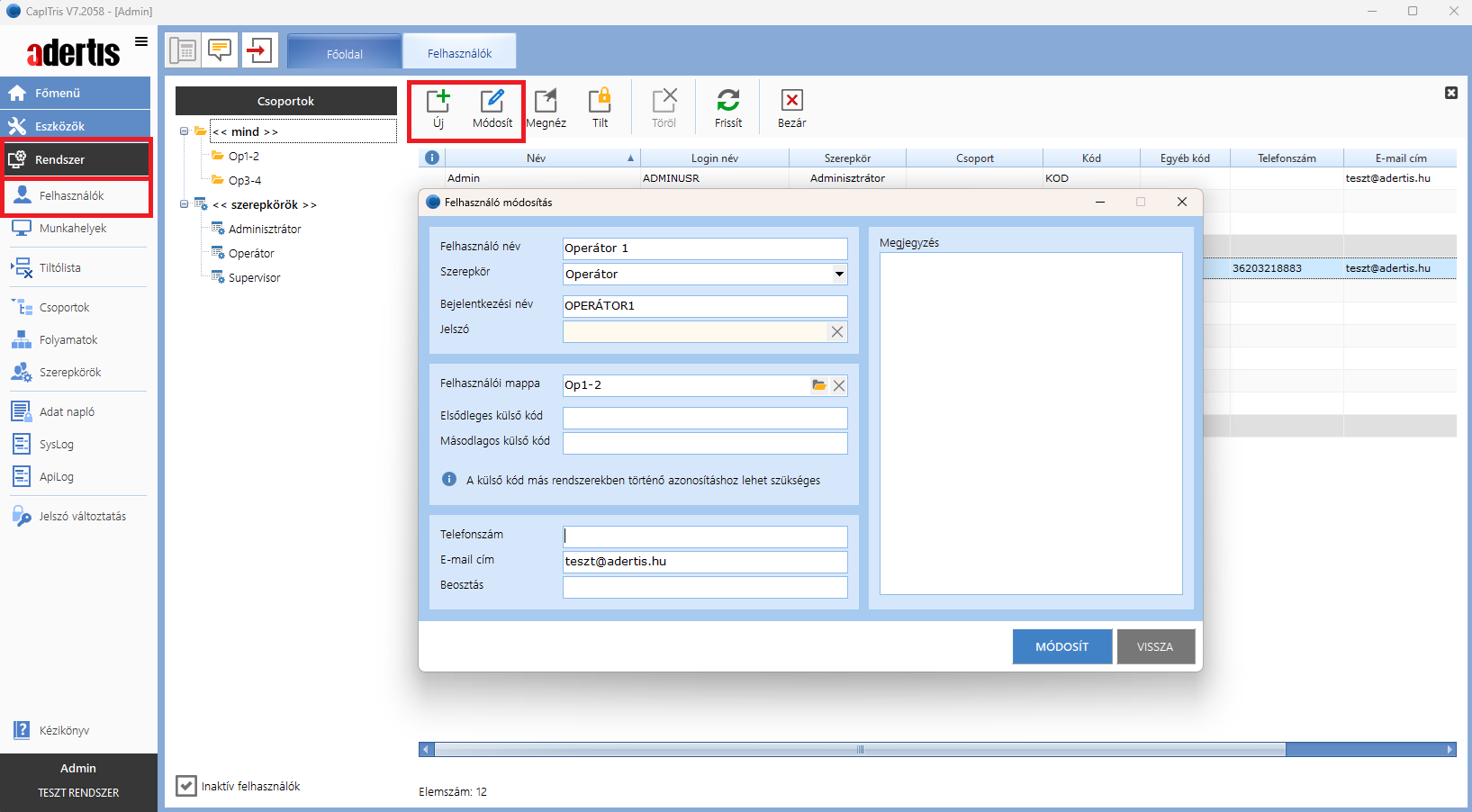This screenshot has height=812, width=1472.
Task: Select the Supervisor role in tree
Action: click(254, 278)
